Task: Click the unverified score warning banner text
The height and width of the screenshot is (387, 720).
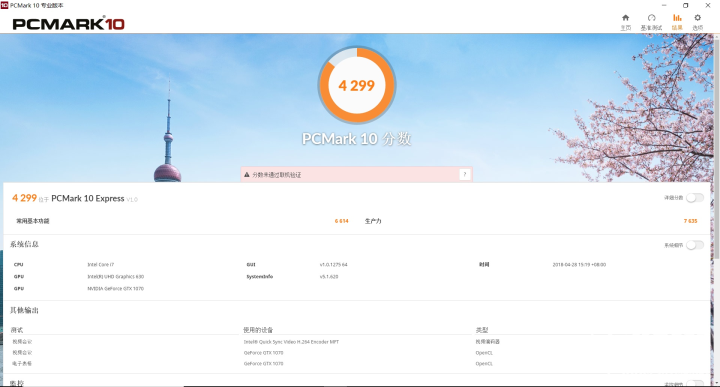Action: point(276,175)
